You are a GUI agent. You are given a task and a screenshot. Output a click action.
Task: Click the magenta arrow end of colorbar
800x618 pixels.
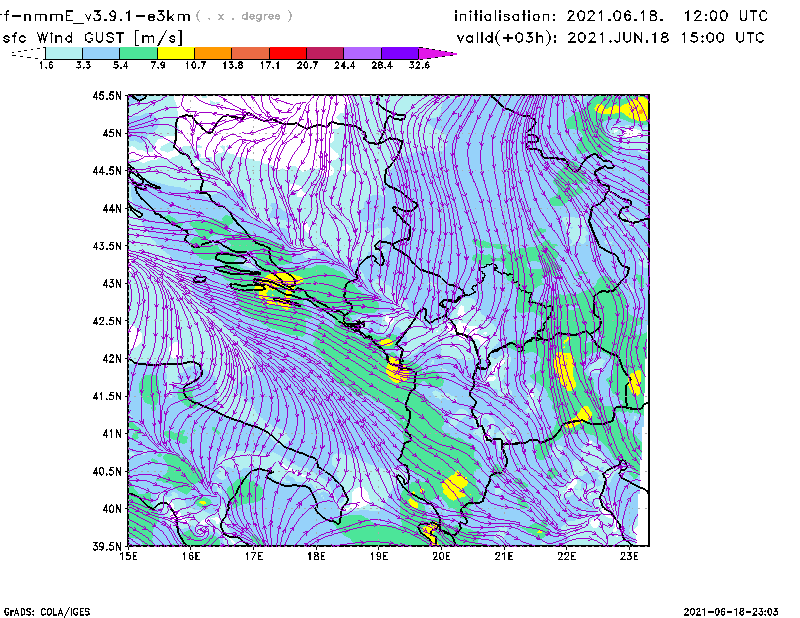click(437, 53)
